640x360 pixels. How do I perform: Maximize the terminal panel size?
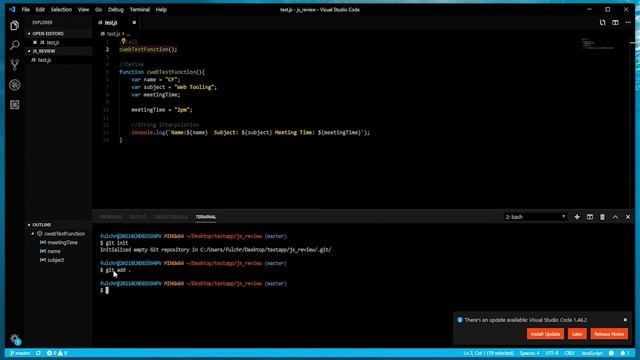[x=615, y=217]
